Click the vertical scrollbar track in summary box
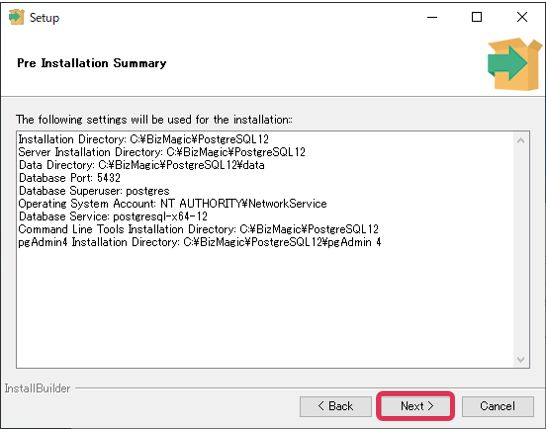 [521, 250]
